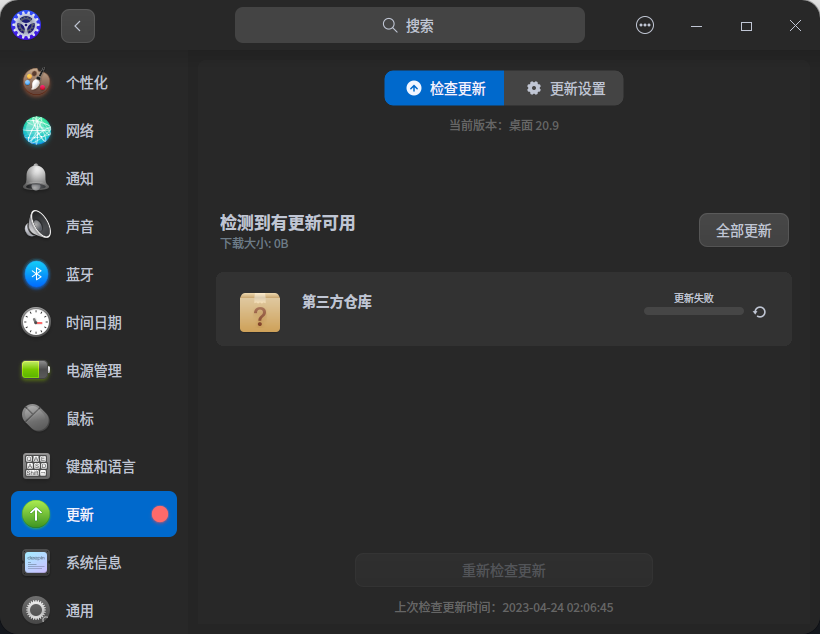Select 通知 notification settings

click(x=93, y=178)
